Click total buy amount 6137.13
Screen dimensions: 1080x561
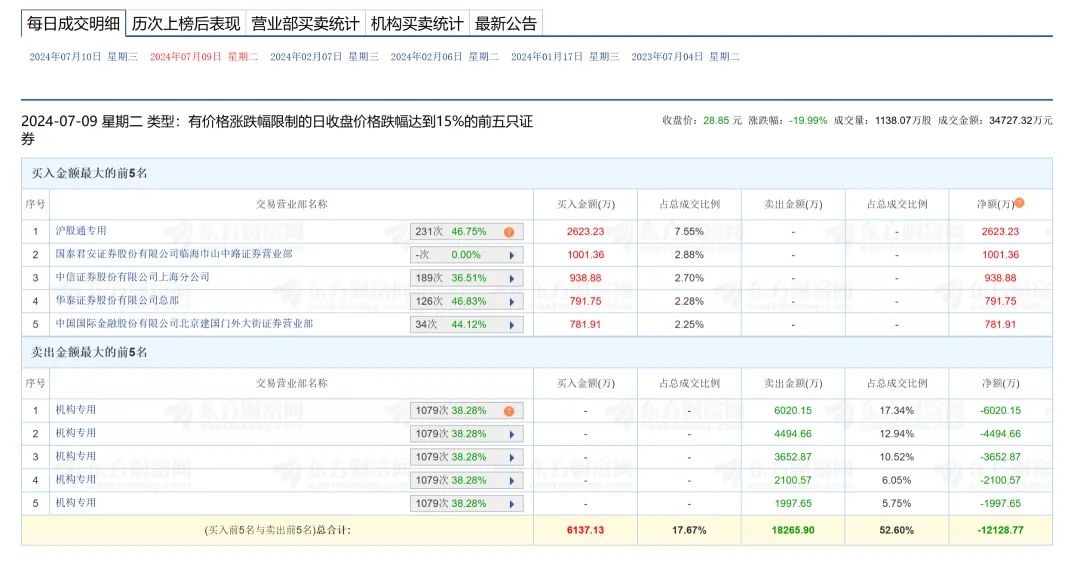(585, 530)
